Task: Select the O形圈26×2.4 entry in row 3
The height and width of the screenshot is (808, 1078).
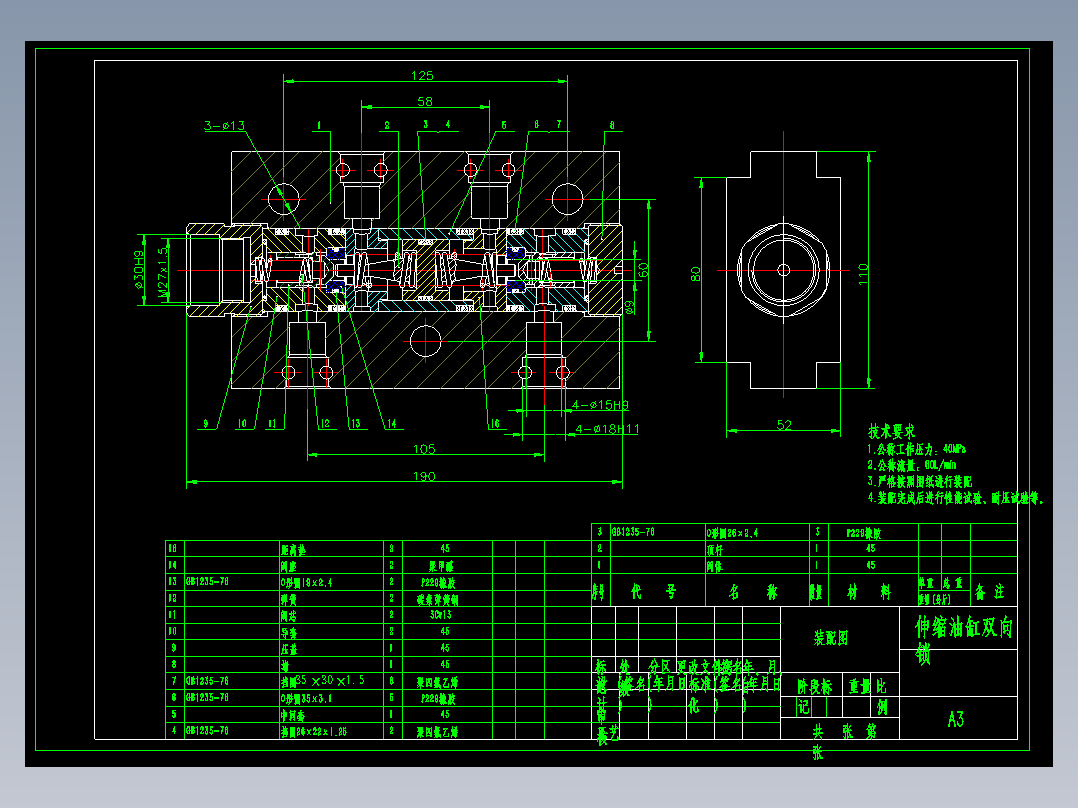Action: tap(732, 533)
